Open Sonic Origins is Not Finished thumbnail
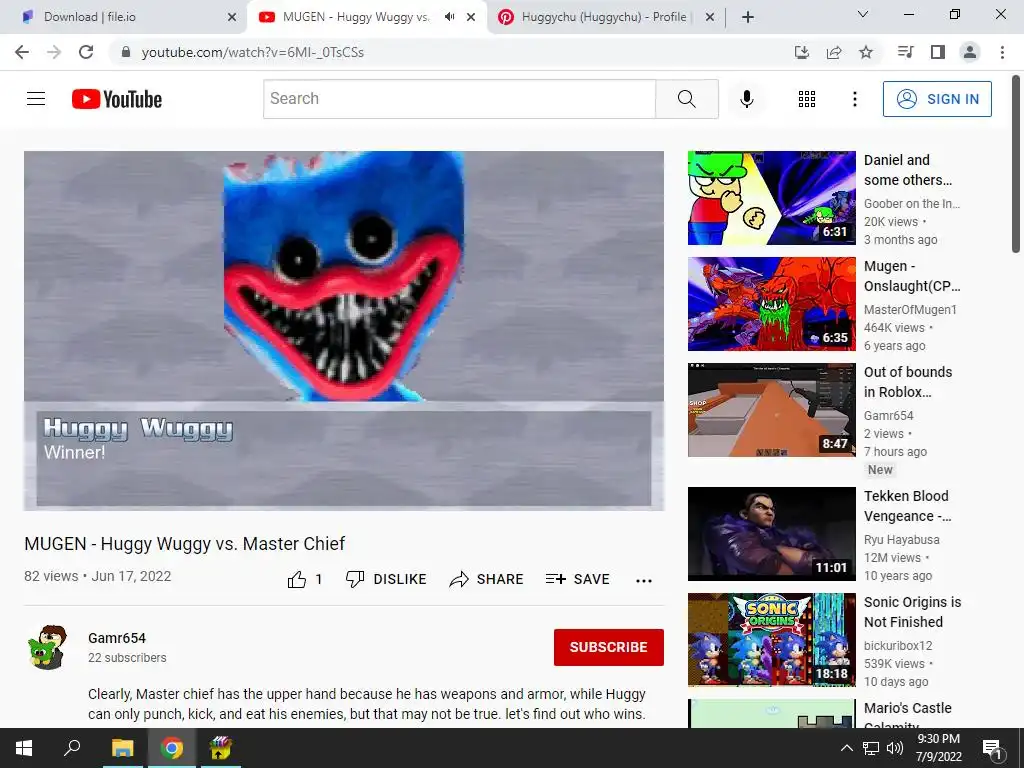 point(771,639)
